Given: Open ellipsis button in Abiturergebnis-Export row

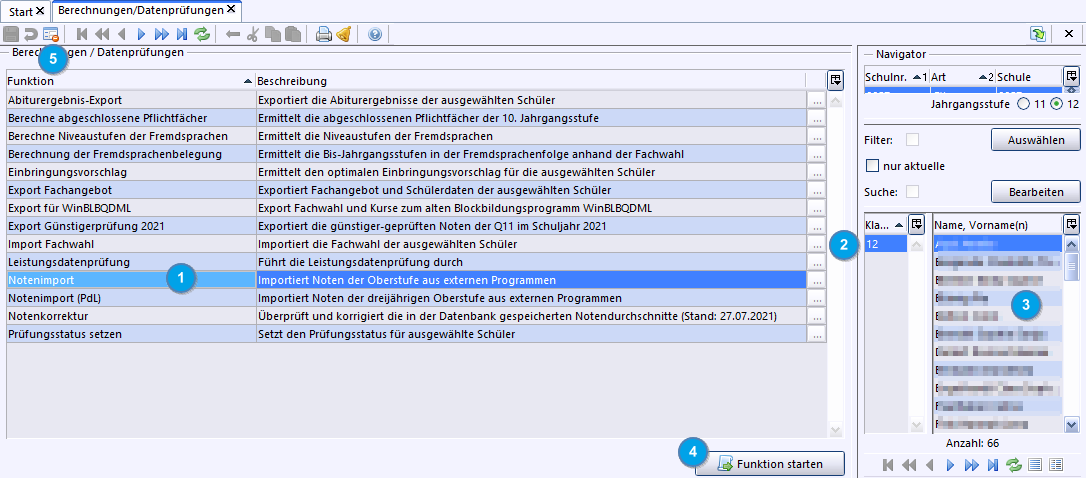Looking at the screenshot, I should pyautogui.click(x=817, y=100).
